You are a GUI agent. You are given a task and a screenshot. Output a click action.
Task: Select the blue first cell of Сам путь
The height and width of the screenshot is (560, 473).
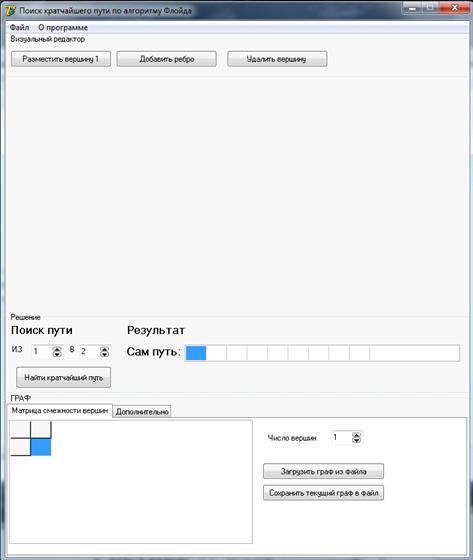pos(196,353)
